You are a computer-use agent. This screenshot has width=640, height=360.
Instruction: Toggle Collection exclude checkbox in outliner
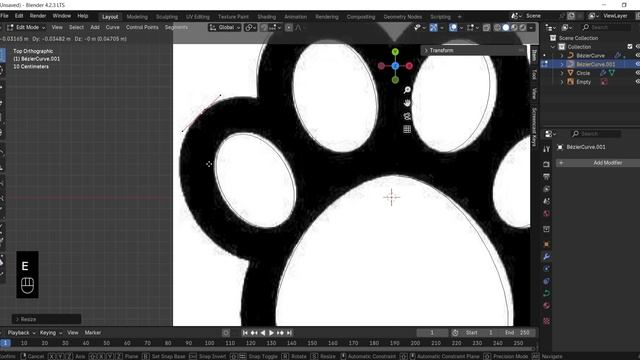tap(629, 47)
